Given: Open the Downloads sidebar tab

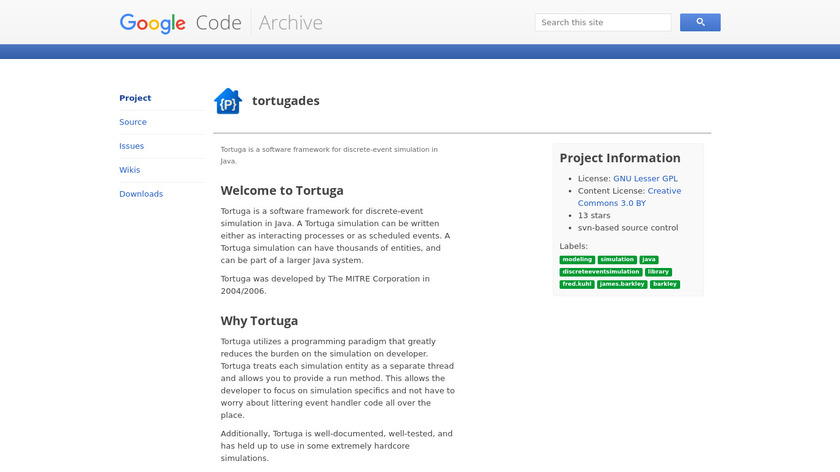Looking at the screenshot, I should 141,194.
